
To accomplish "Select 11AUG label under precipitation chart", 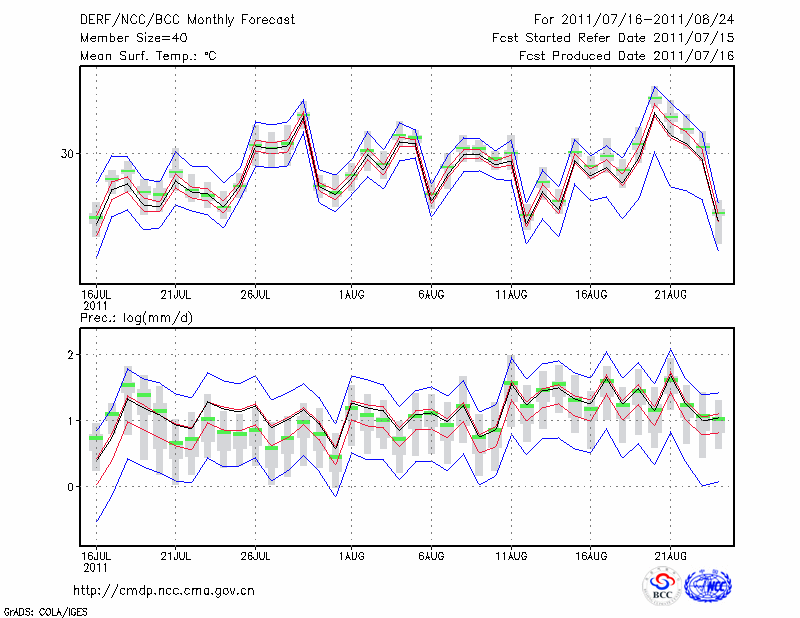I will 511,555.
